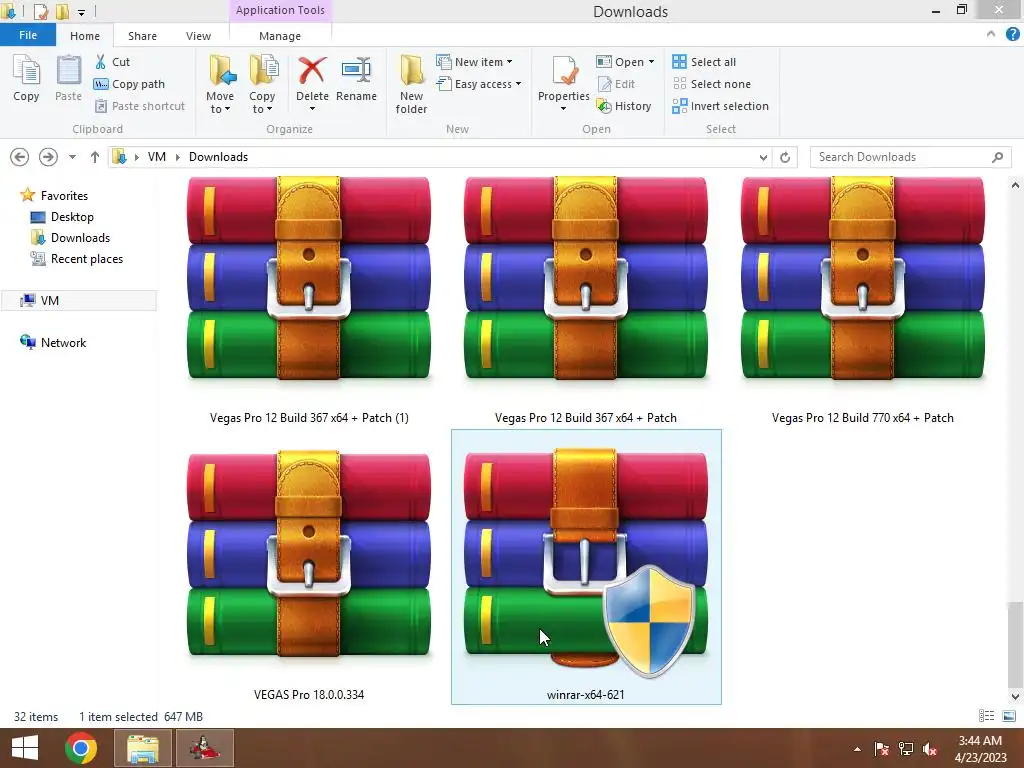Click the Copy icon in Clipboard group
This screenshot has height=768, width=1024.
tap(26, 78)
